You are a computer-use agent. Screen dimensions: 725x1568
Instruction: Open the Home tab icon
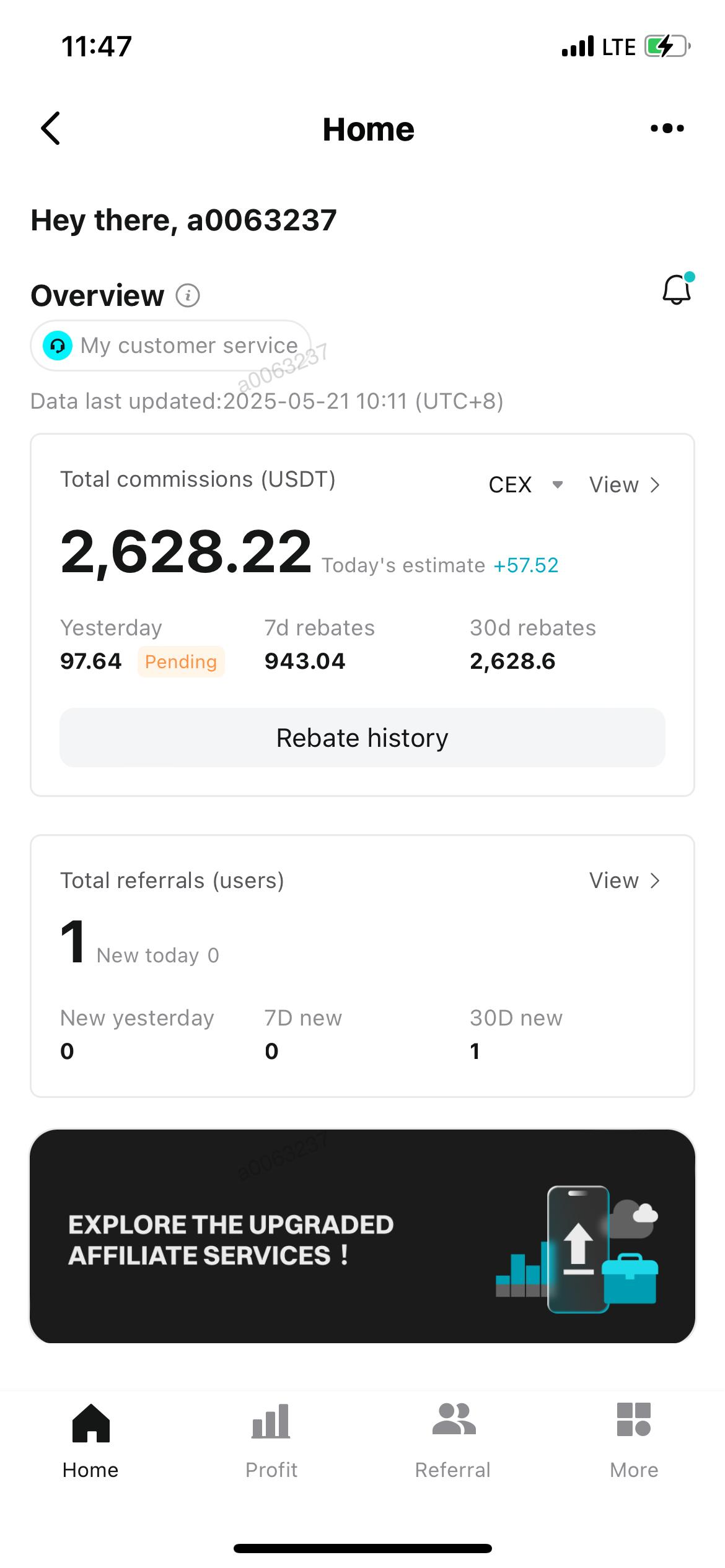[90, 1423]
